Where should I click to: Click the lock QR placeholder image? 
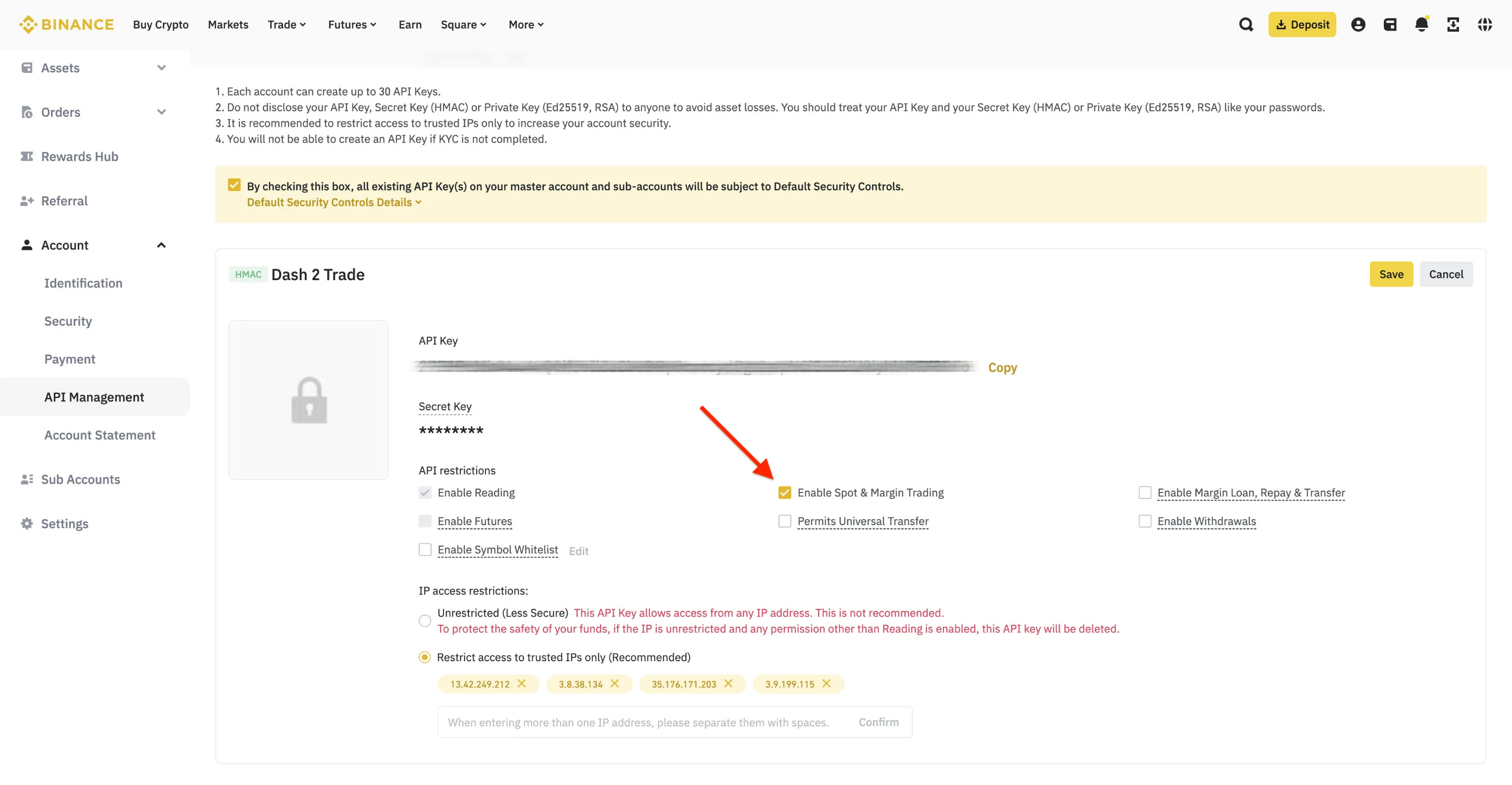(309, 400)
